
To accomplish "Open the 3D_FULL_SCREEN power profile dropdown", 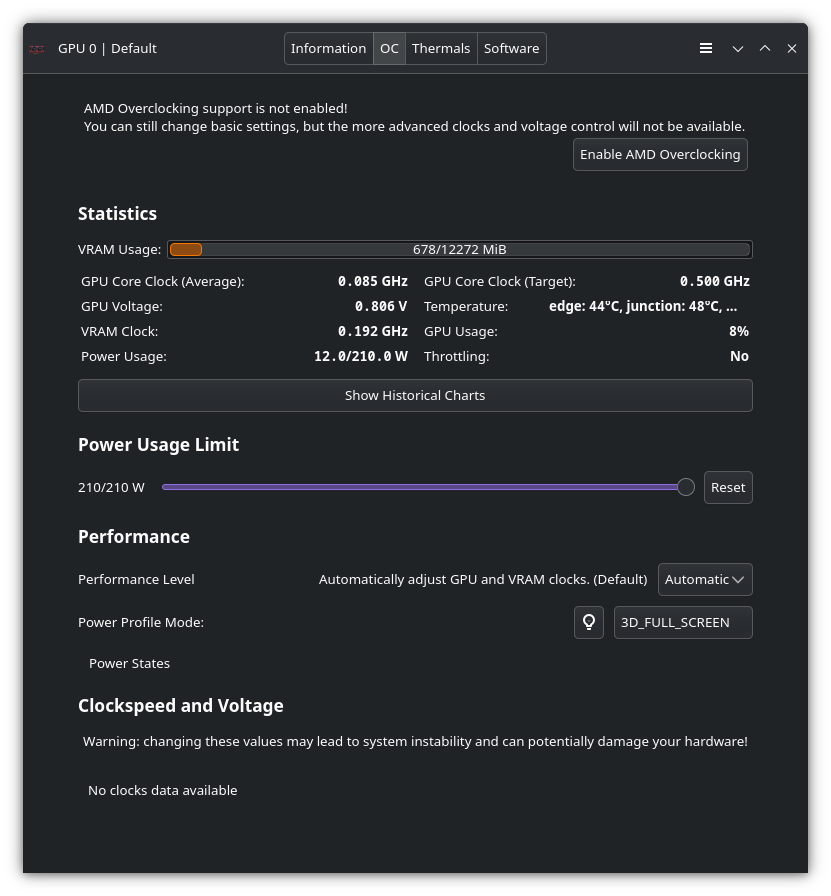I will pos(683,622).
